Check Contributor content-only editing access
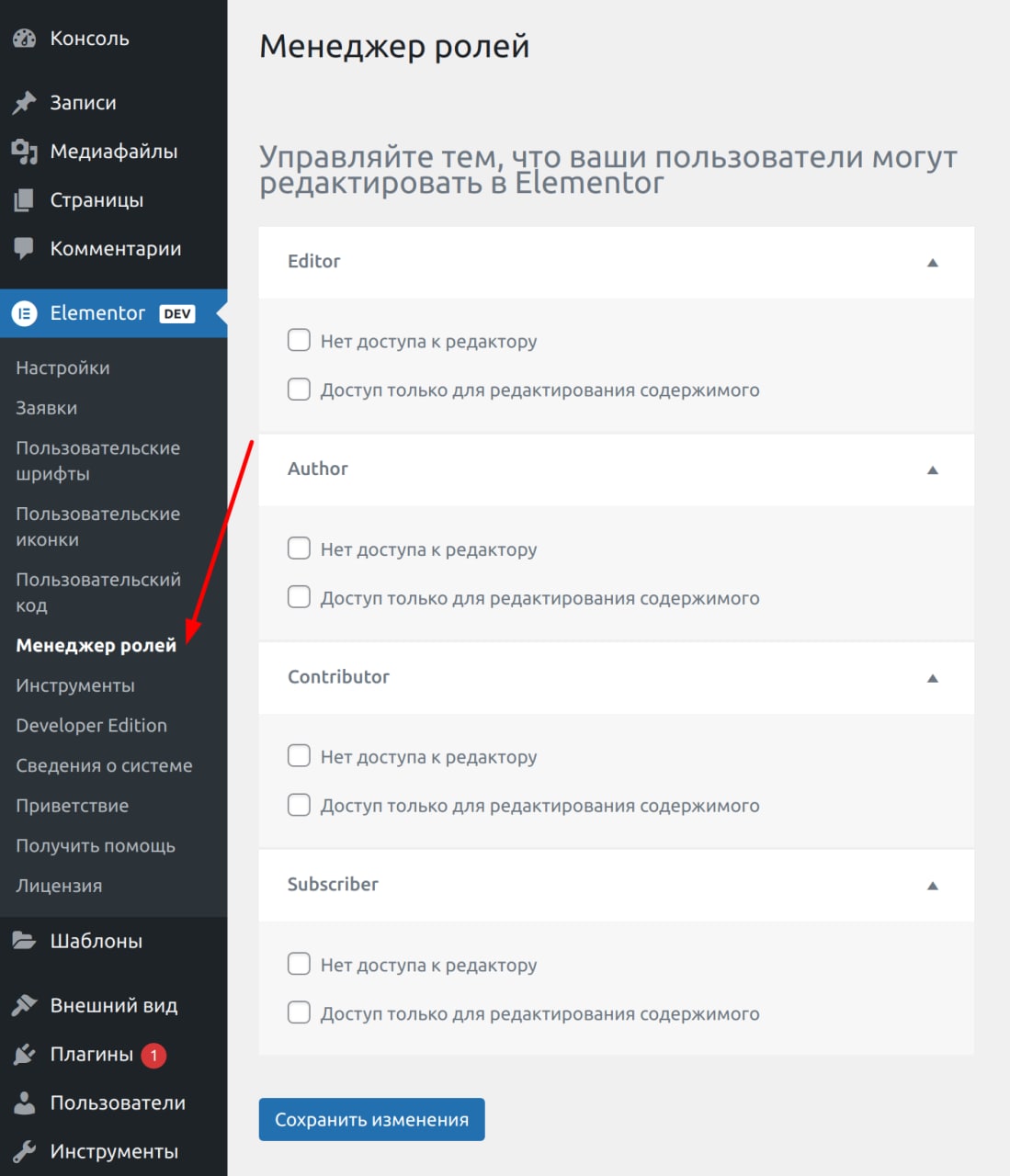This screenshot has width=1010, height=1176. (299, 805)
